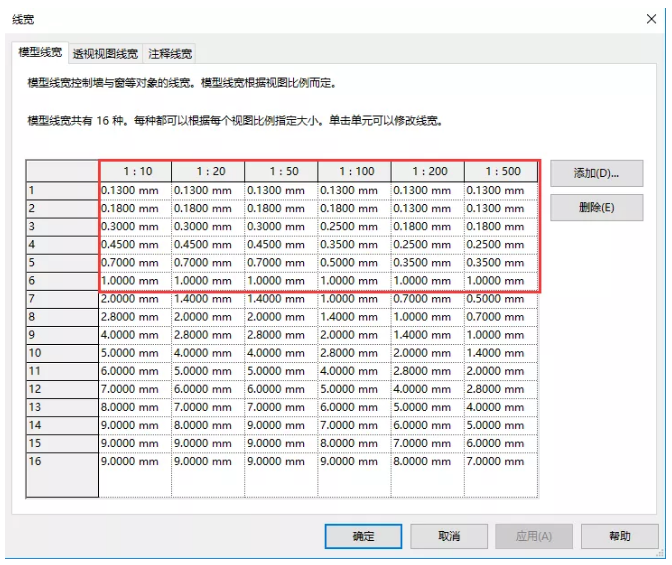Edit row 14 width under 1 : 500

coord(501,425)
